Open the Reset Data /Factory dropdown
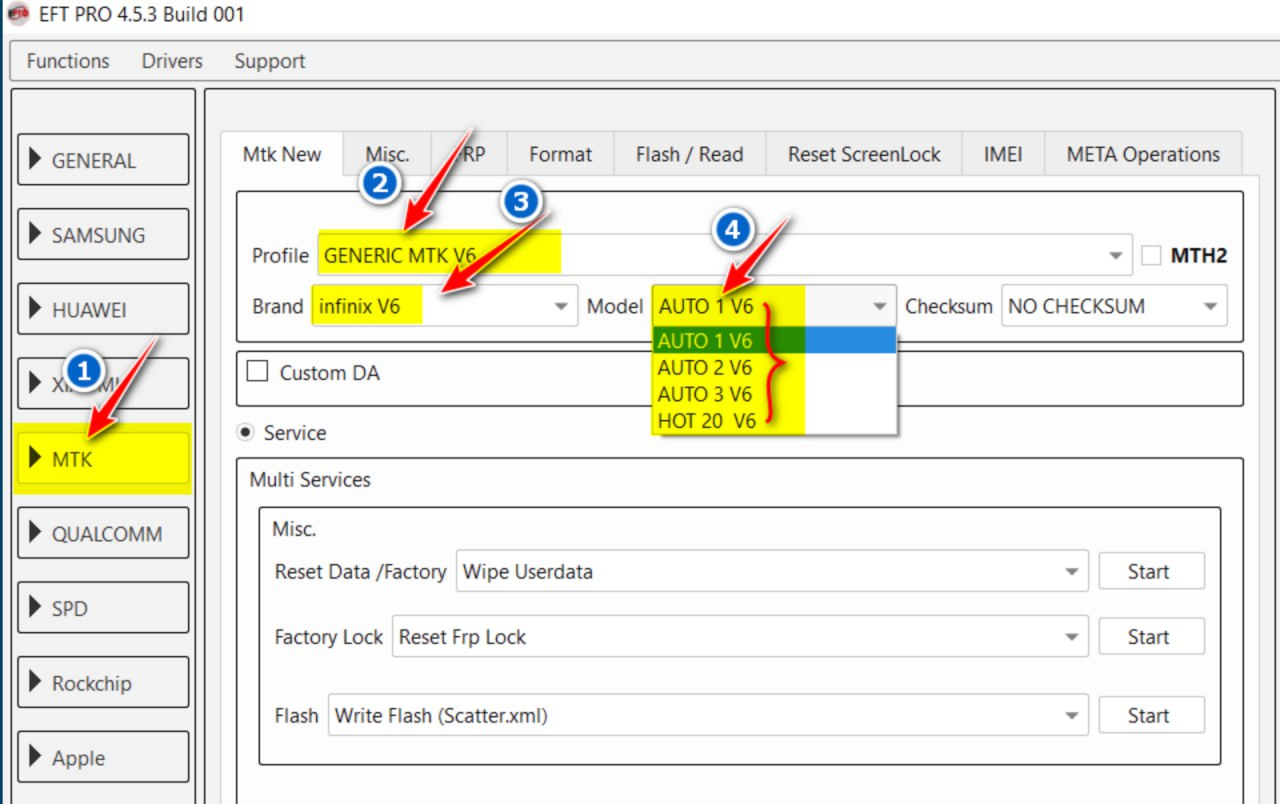 [772, 572]
